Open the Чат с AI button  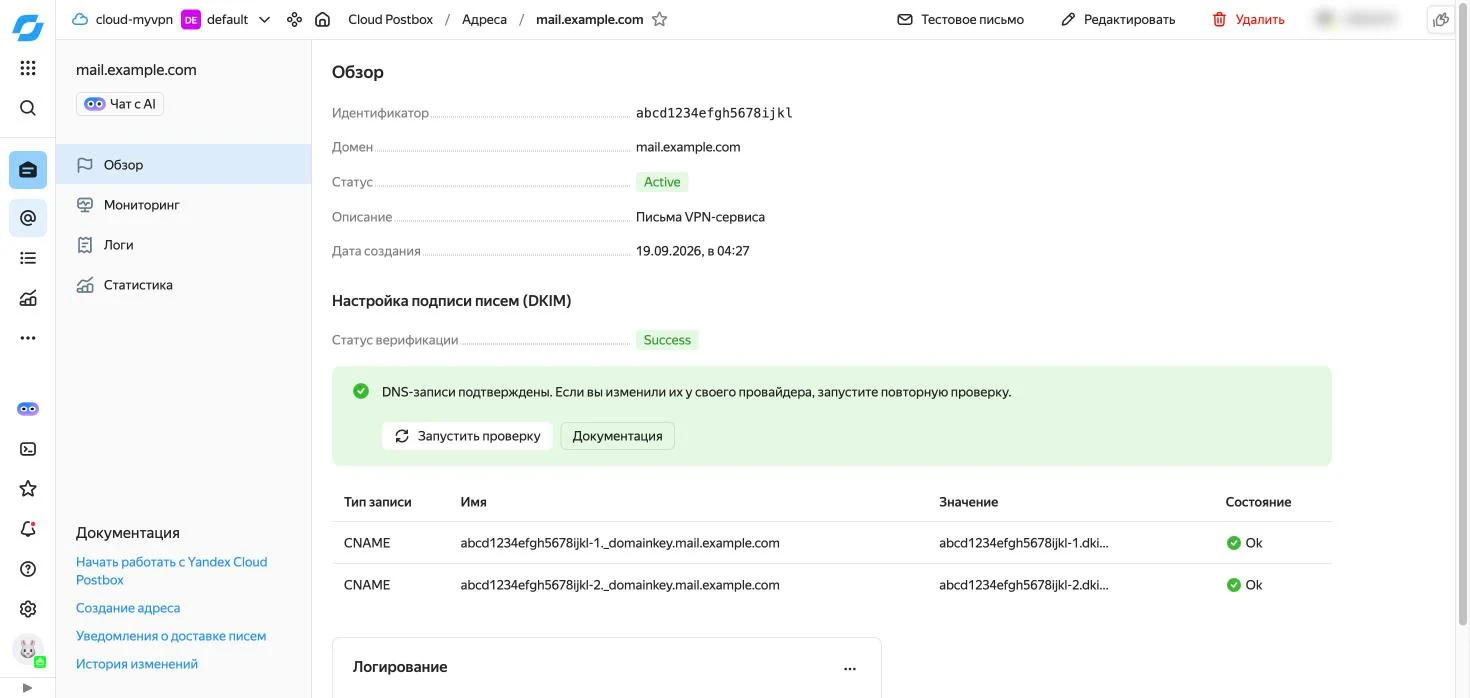(x=120, y=104)
